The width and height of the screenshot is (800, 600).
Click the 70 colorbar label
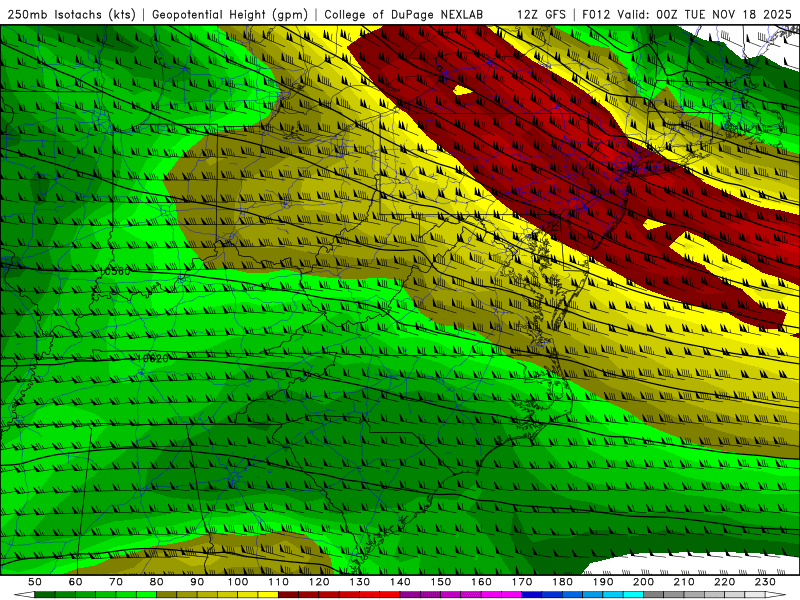[116, 582]
